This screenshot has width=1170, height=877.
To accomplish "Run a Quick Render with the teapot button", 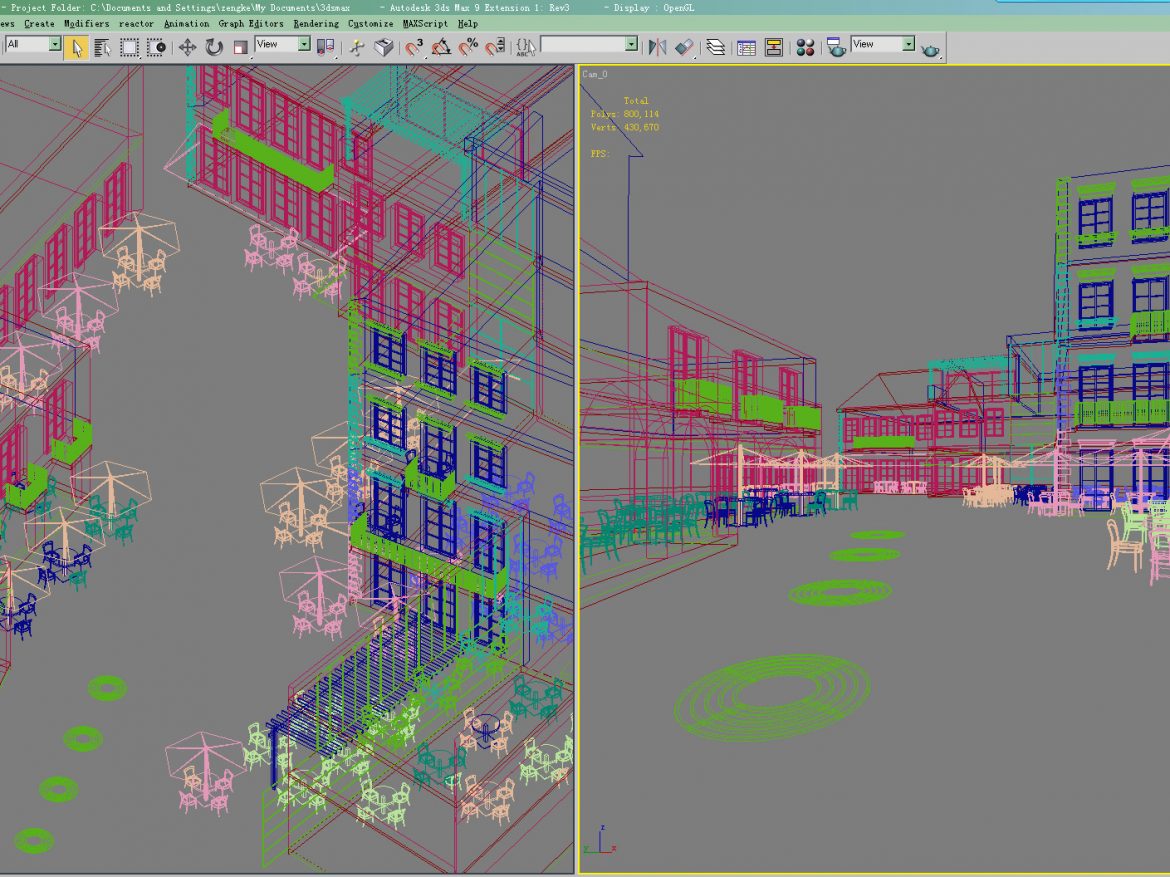I will 932,45.
